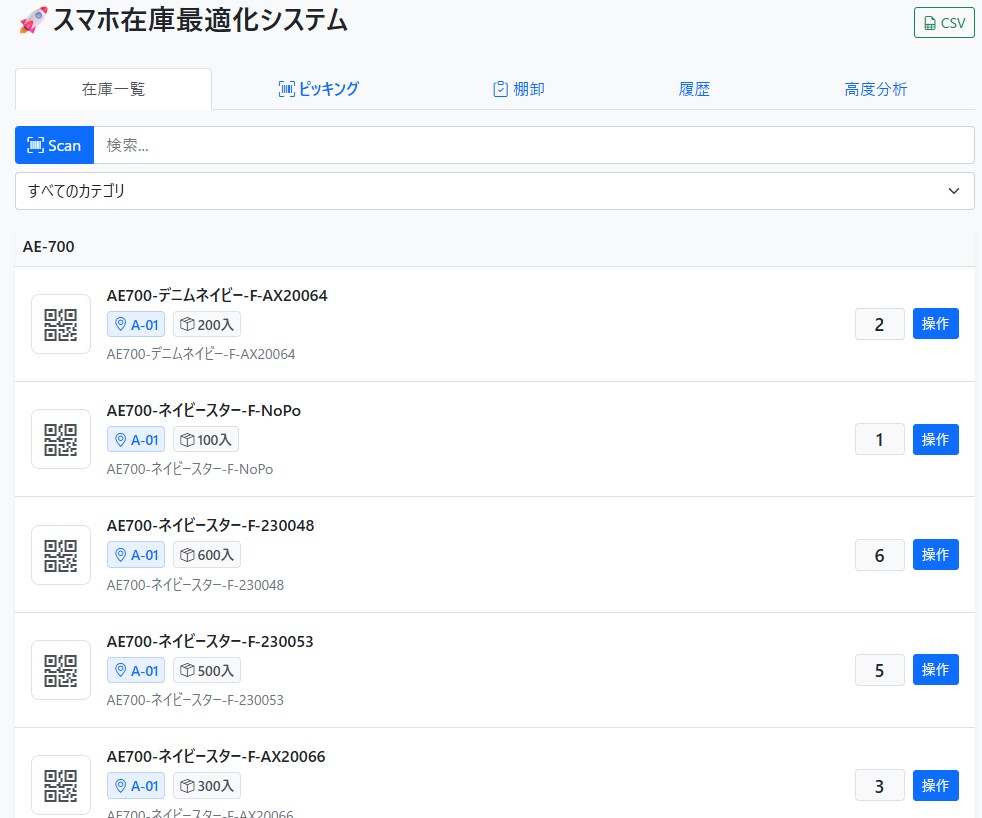
Task: Open the ピッキング tab
Action: click(319, 89)
